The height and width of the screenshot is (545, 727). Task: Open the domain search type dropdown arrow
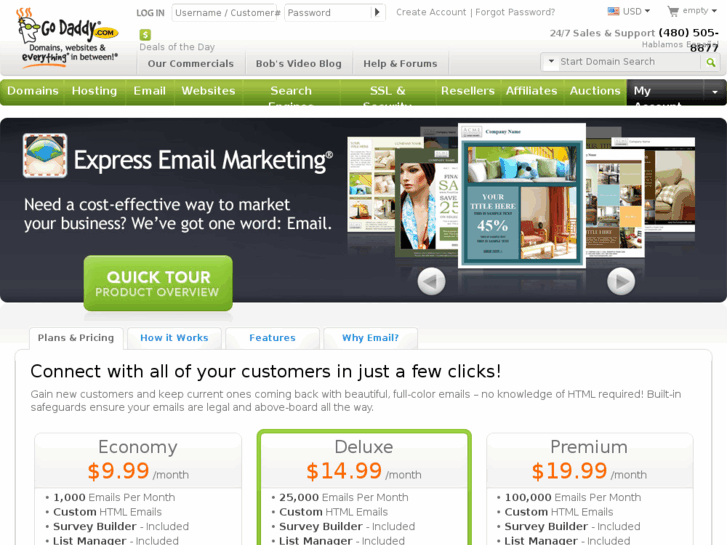click(x=551, y=61)
